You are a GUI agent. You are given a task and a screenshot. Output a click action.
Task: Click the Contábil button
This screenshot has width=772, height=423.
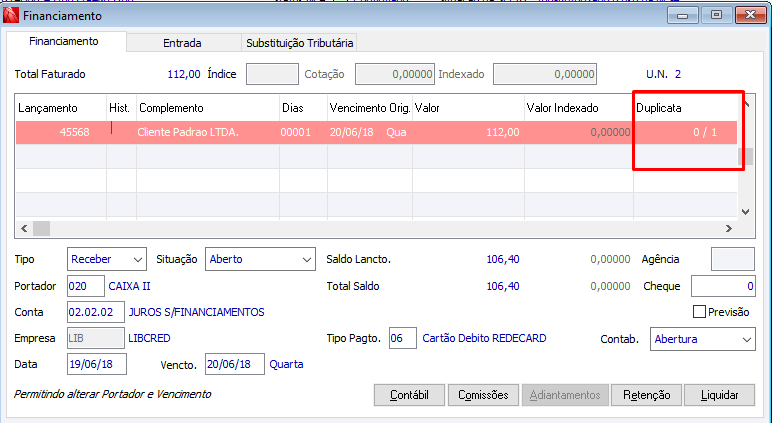point(409,395)
